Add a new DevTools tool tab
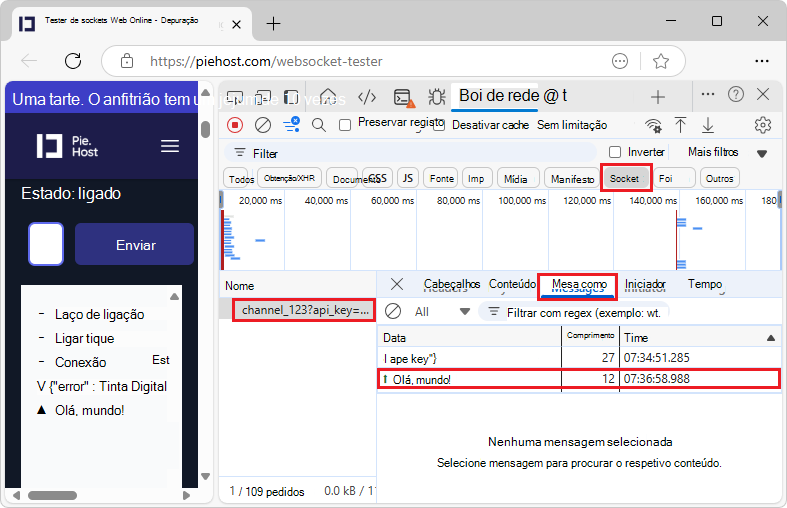This screenshot has width=787, height=508. [x=658, y=96]
